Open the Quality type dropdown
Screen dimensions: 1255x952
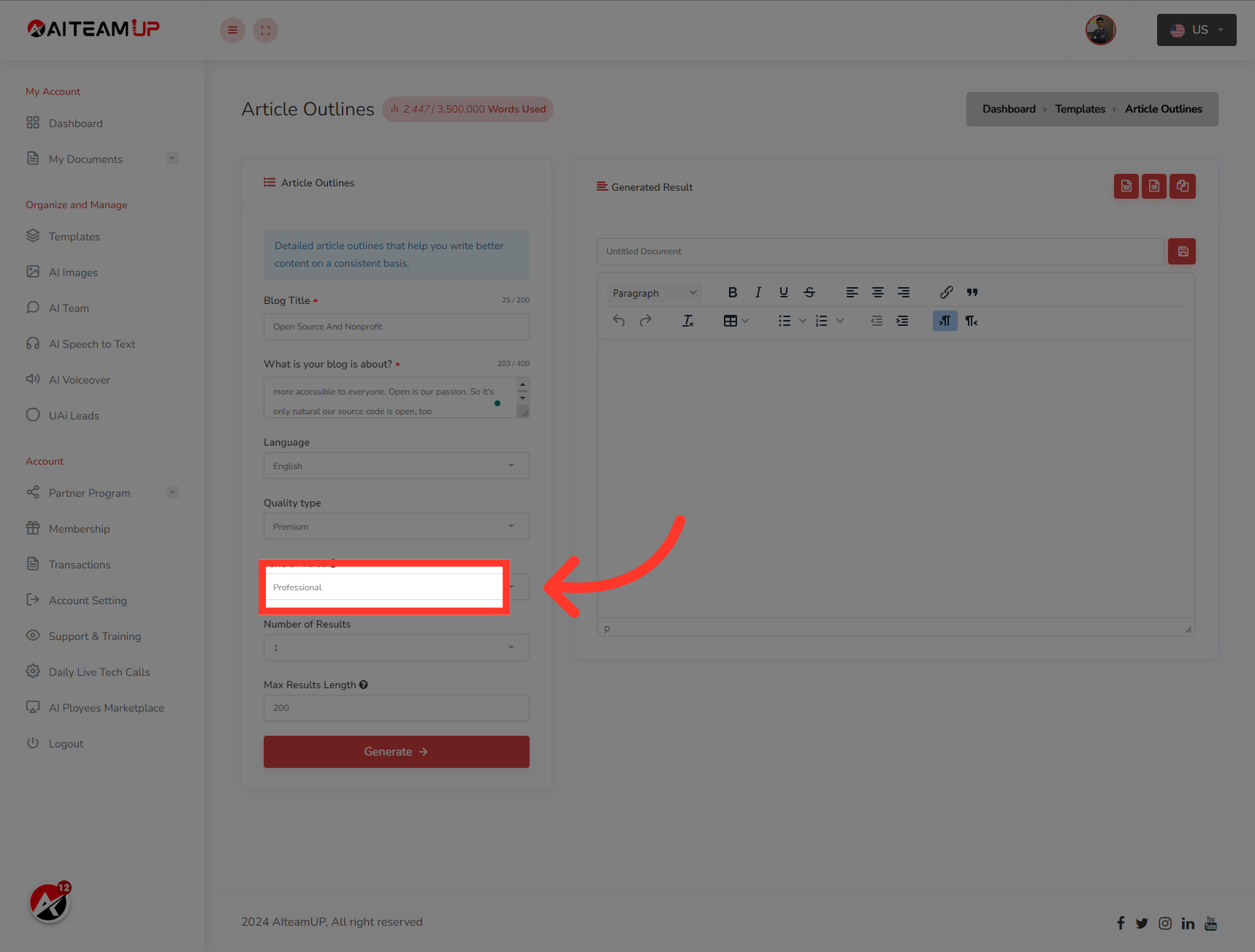coord(397,526)
